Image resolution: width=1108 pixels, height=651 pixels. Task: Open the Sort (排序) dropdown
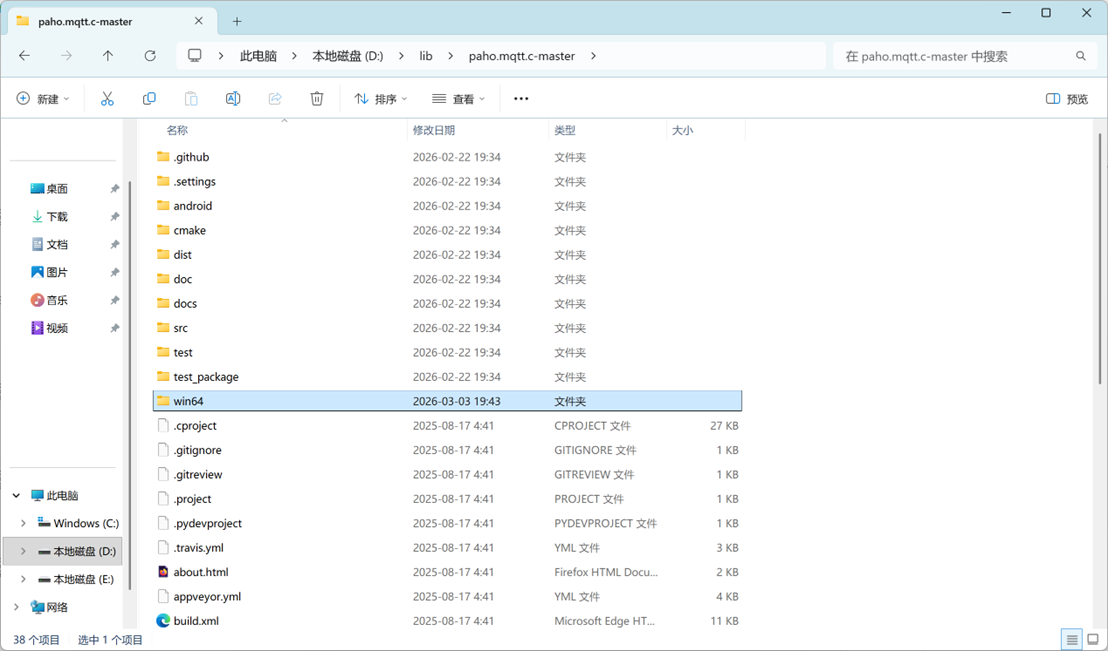(x=381, y=99)
